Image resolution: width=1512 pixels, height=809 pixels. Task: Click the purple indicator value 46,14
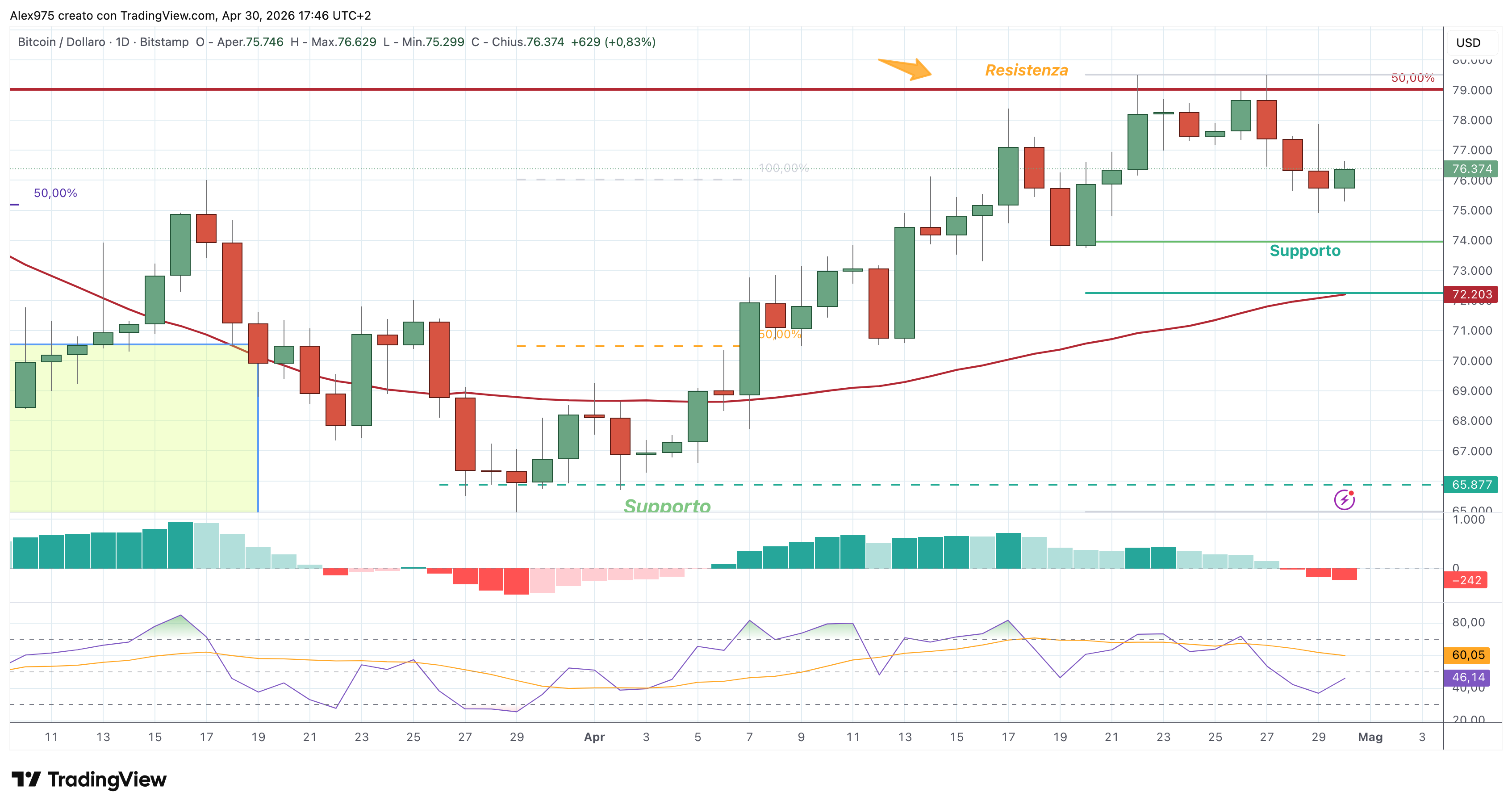pyautogui.click(x=1467, y=678)
